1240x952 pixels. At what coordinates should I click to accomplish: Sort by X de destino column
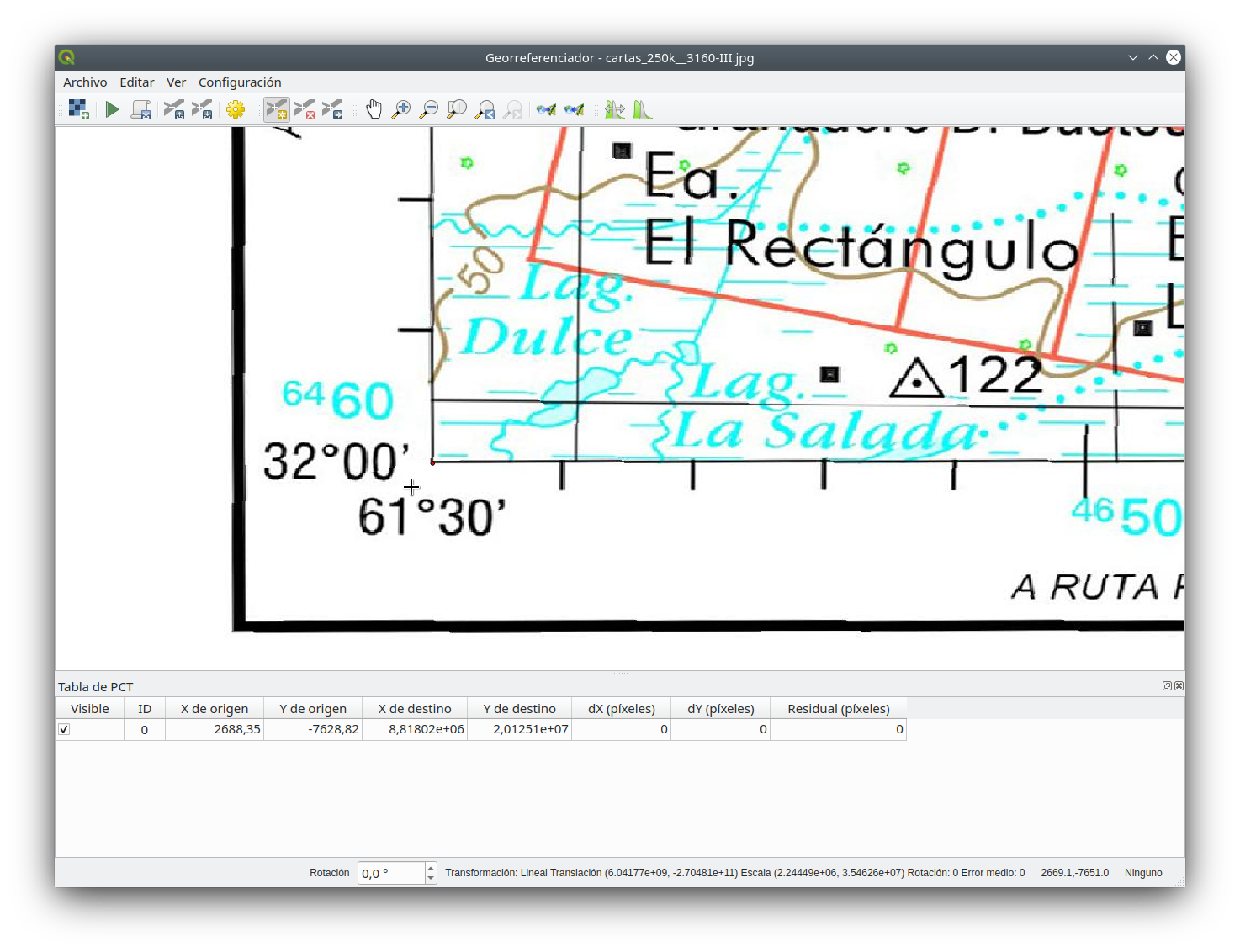[x=415, y=709]
